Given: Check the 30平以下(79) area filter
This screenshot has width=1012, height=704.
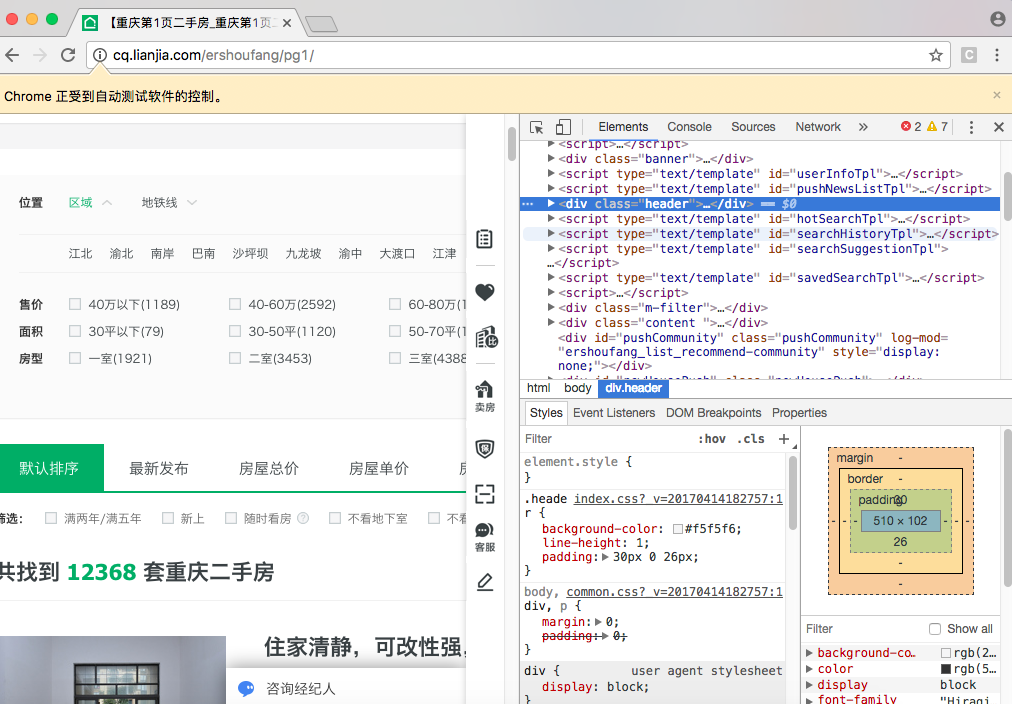Looking at the screenshot, I should [75, 331].
